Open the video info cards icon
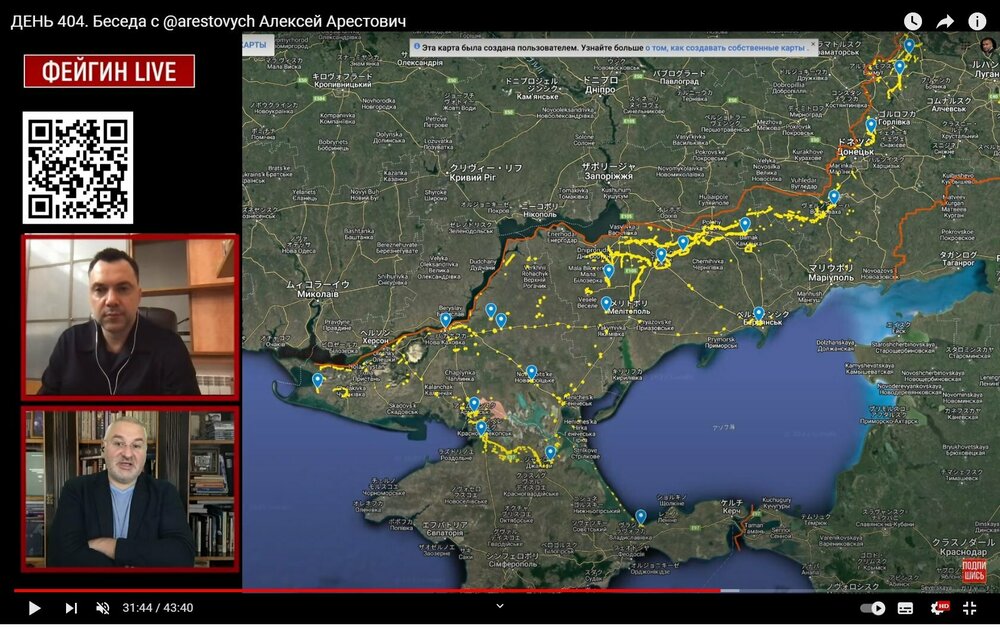Viewport: 1000px width, 629px height. [977, 21]
